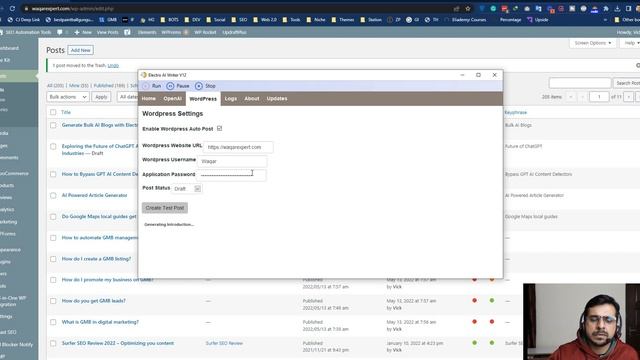Bookmark this page with the star icon

point(468,9)
